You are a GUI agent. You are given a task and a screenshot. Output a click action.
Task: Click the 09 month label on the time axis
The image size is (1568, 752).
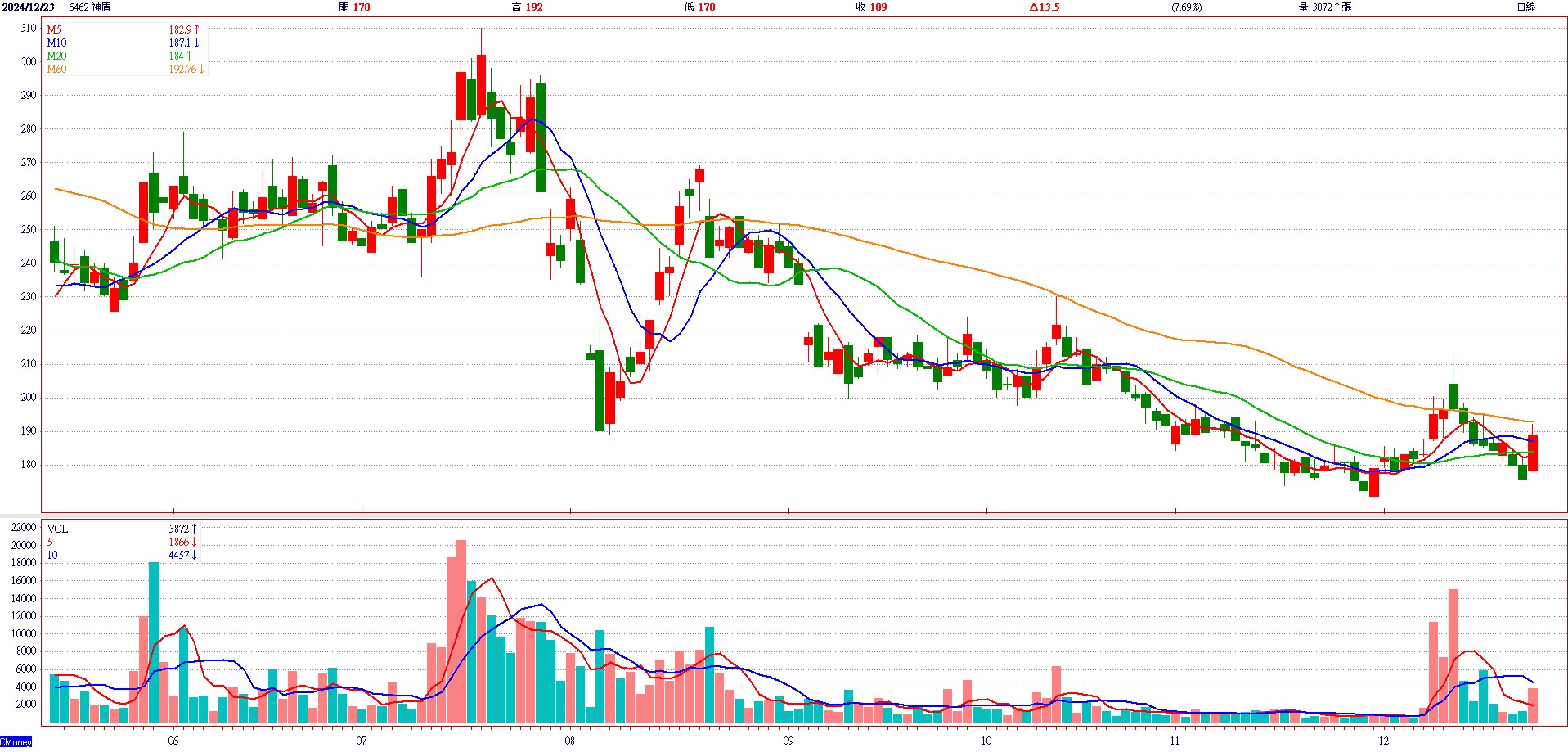tap(788, 741)
